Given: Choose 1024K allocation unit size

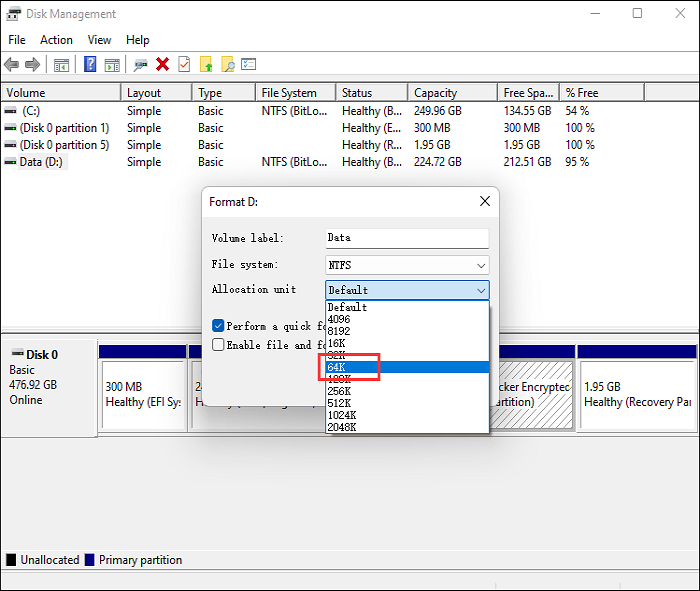Looking at the screenshot, I should click(x=407, y=415).
